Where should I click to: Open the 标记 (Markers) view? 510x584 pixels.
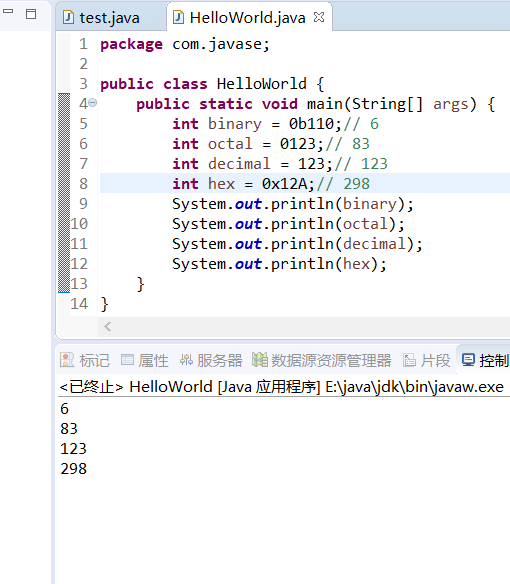pos(85,361)
